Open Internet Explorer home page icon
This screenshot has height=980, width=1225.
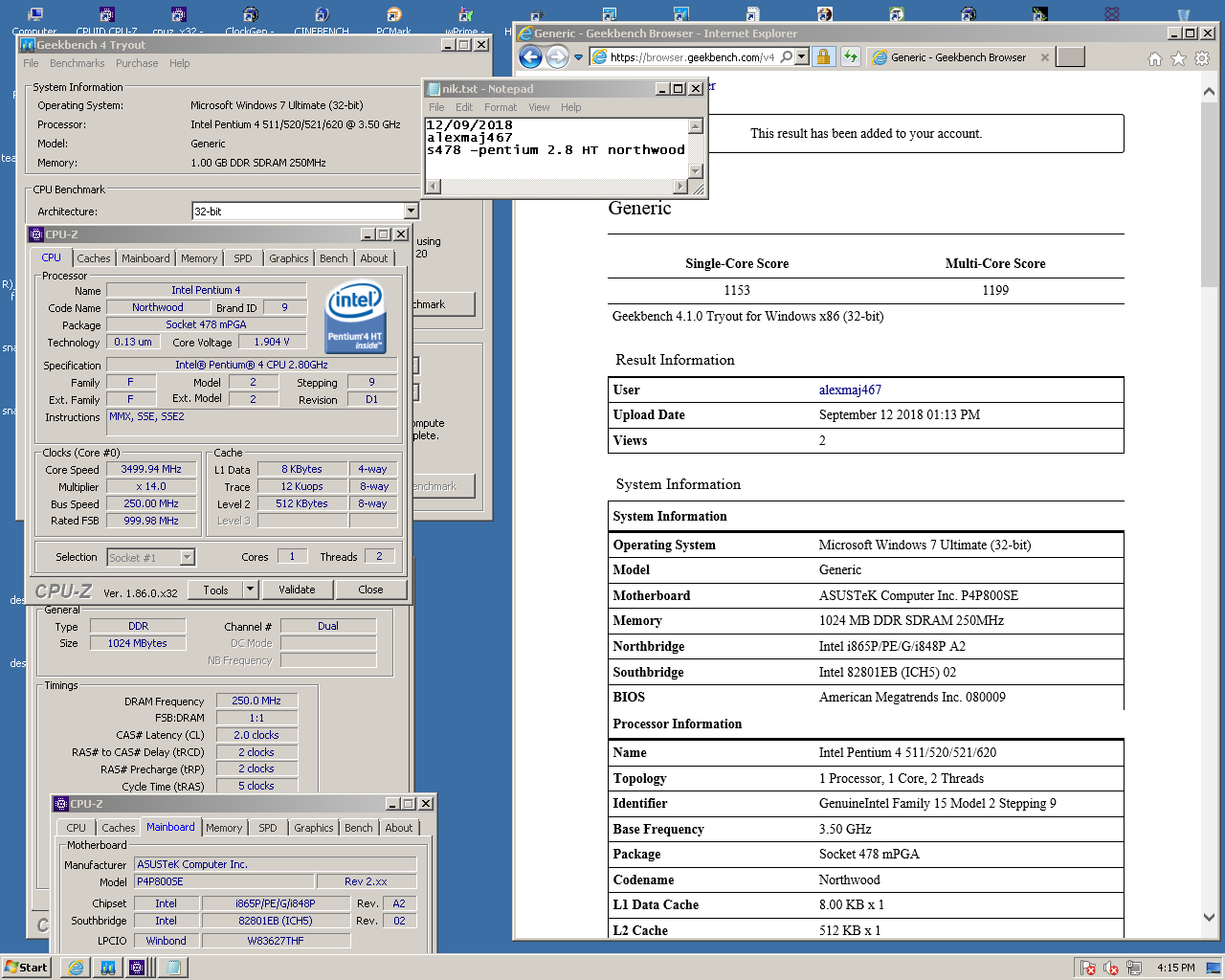point(1155,58)
